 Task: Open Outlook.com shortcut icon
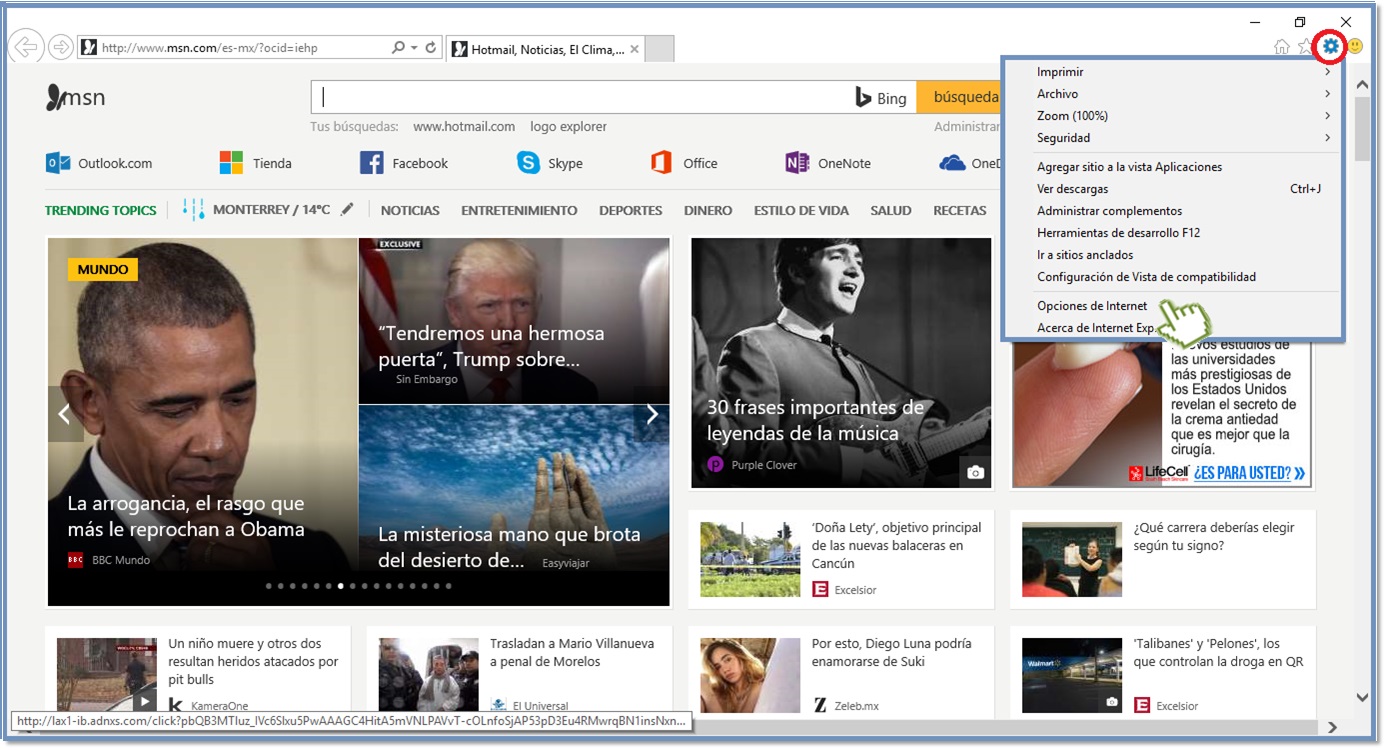point(58,163)
